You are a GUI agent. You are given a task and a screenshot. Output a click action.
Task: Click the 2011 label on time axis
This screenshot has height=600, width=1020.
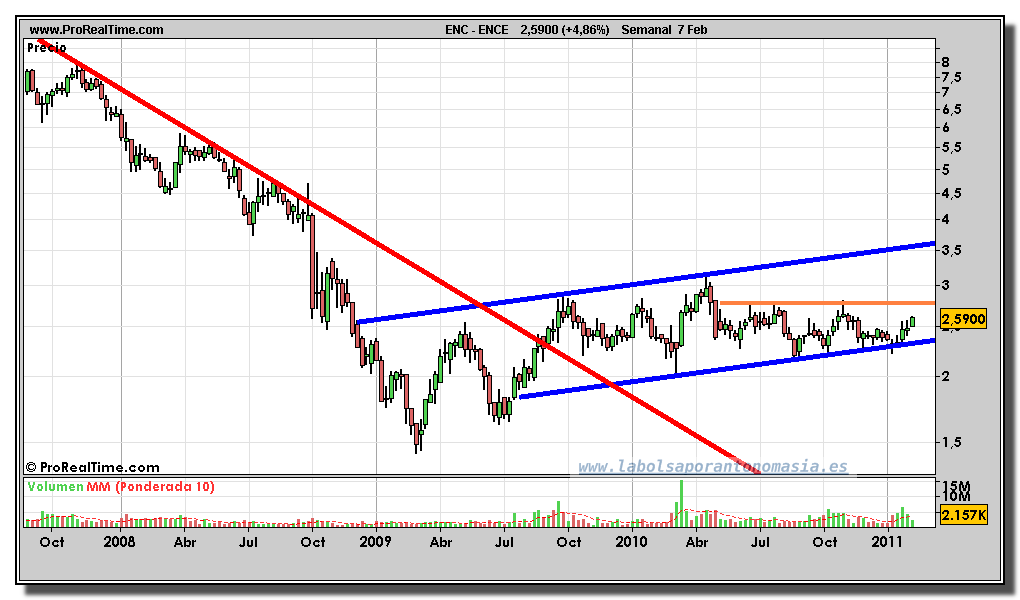(887, 542)
